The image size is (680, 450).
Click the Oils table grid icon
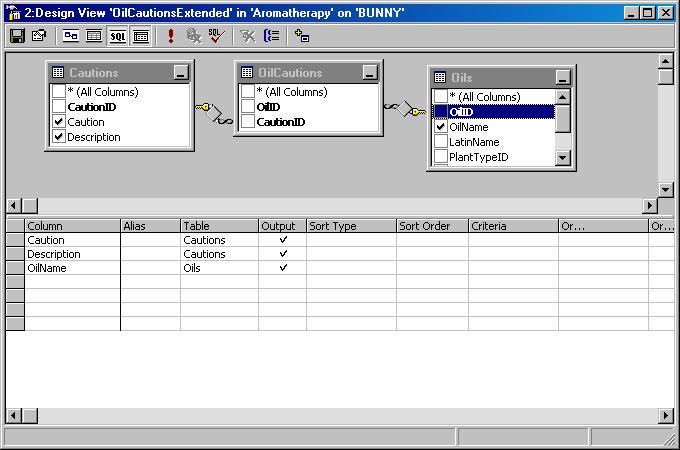point(440,78)
